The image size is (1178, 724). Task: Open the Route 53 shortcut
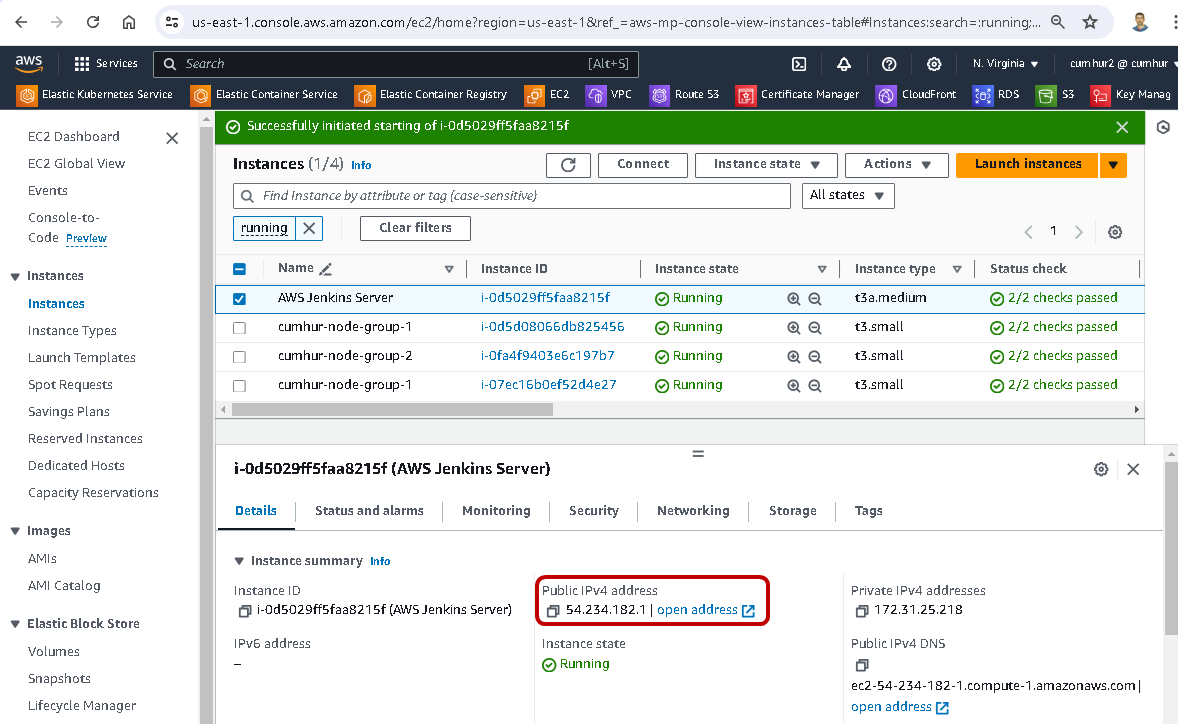tap(684, 95)
